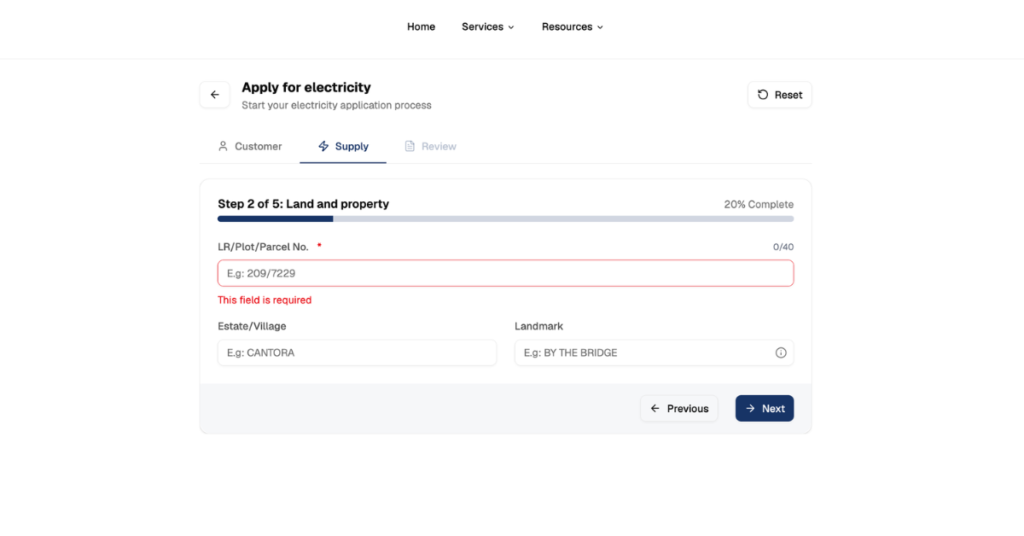Focus the LR/Plot/Parcel No. input field

tap(505, 273)
